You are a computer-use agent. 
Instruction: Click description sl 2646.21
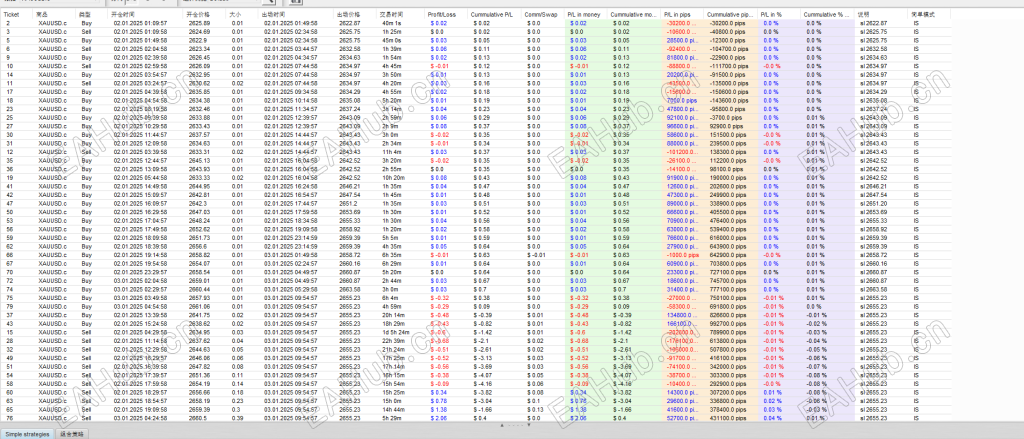pos(872,186)
